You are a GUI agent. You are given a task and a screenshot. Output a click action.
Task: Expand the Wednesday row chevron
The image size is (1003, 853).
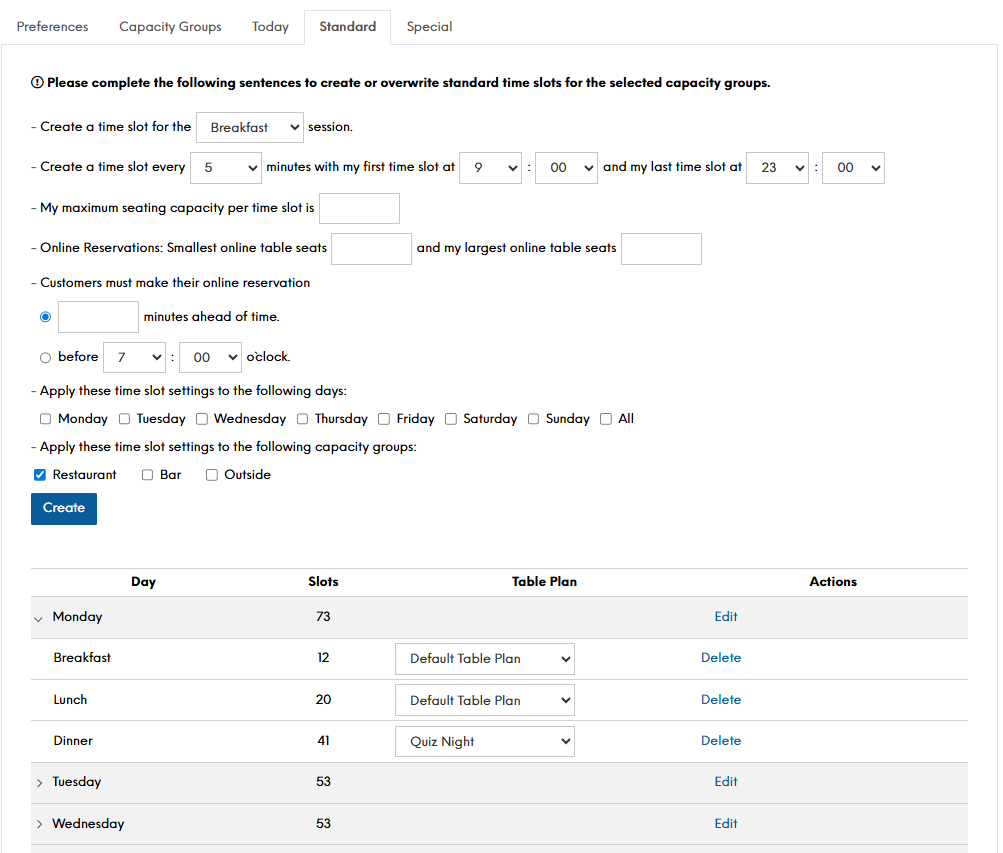click(39, 825)
